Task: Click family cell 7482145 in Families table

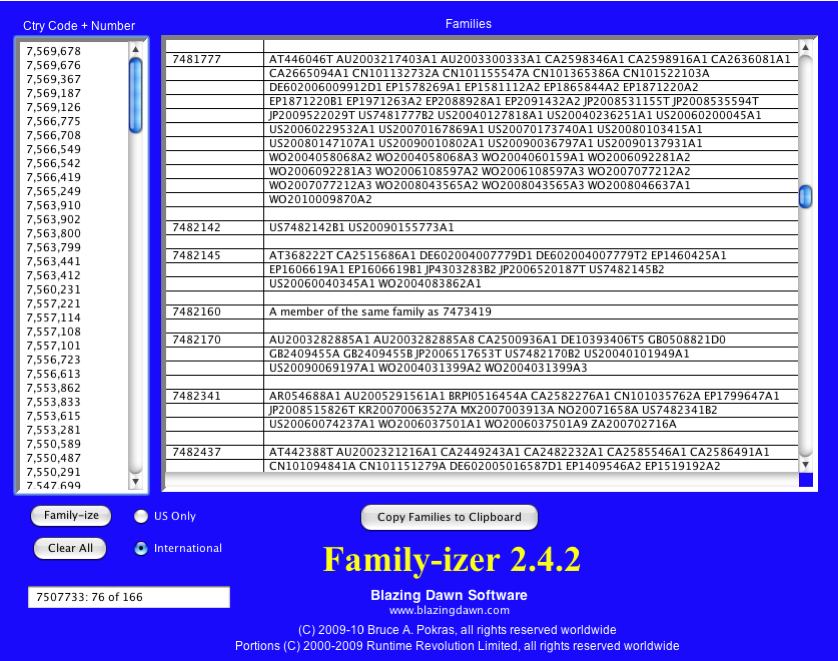Action: coord(215,255)
